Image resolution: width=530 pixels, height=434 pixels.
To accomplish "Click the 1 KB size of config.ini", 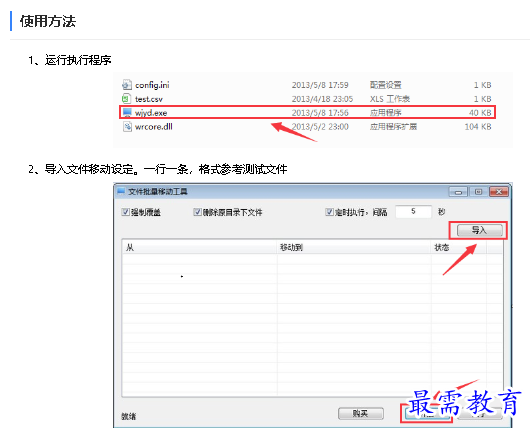I will 482,85.
